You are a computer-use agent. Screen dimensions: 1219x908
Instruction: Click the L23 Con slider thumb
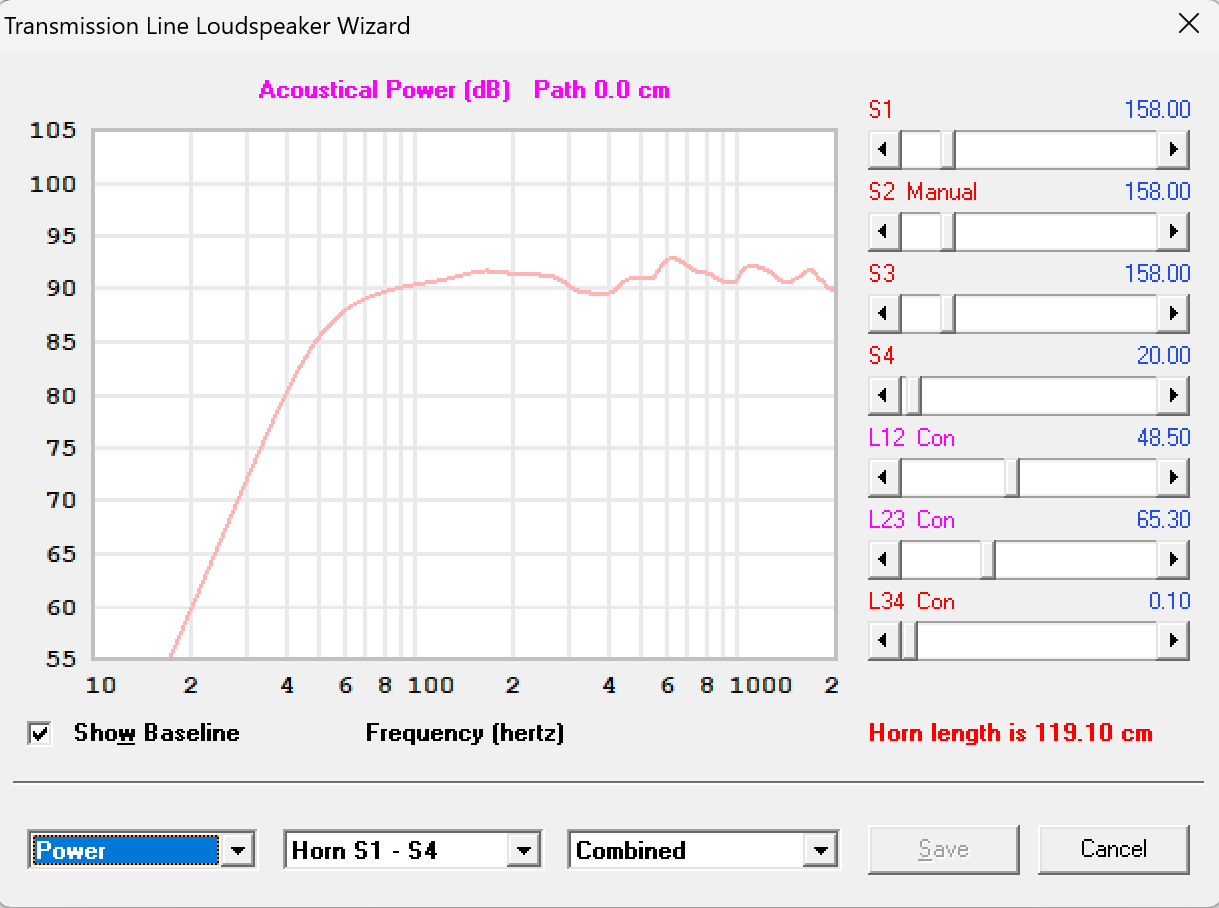pyautogui.click(x=987, y=560)
